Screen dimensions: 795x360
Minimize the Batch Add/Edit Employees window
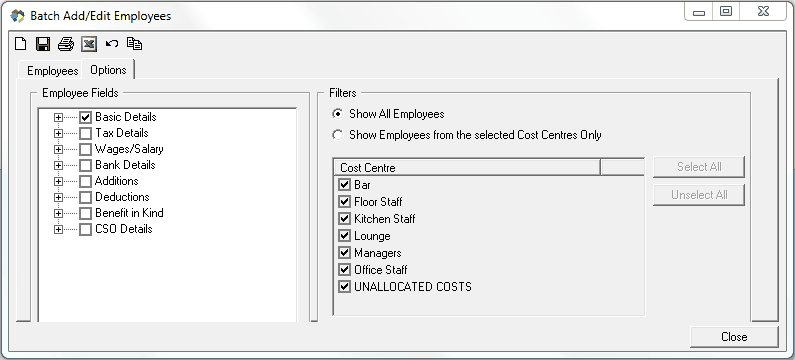point(699,12)
